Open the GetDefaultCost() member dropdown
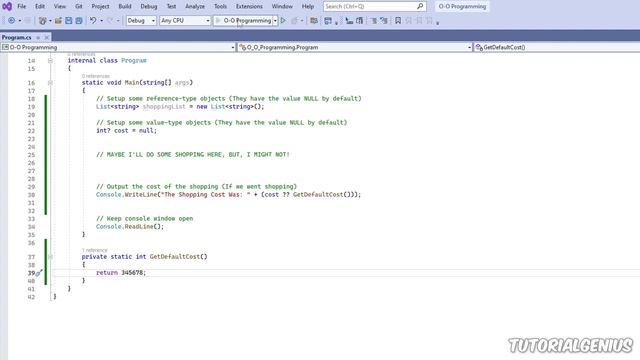640x360 pixels. coord(557,47)
